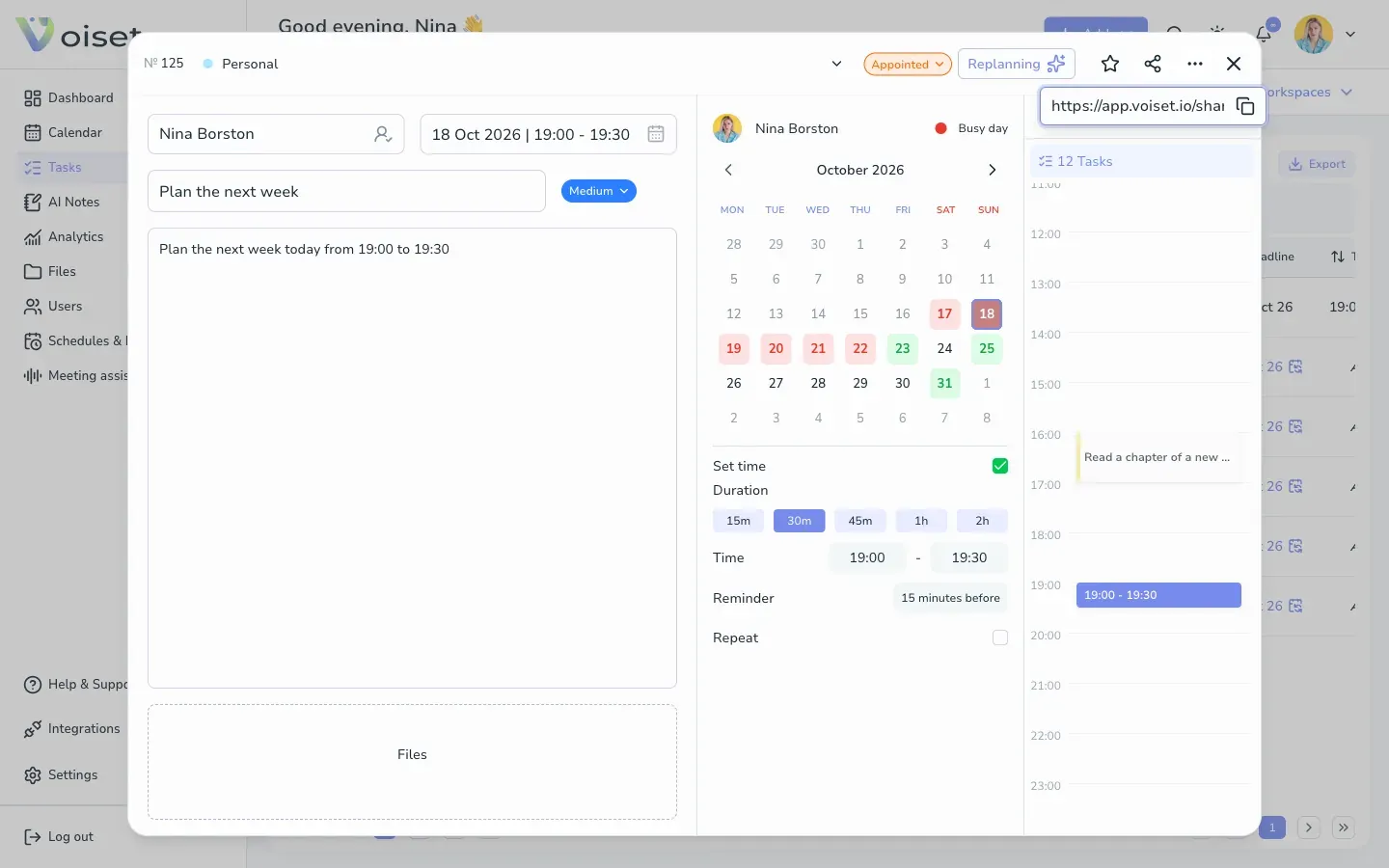Open Help & Support in the sidebar
Image resolution: width=1389 pixels, height=868 pixels.
pyautogui.click(x=75, y=684)
